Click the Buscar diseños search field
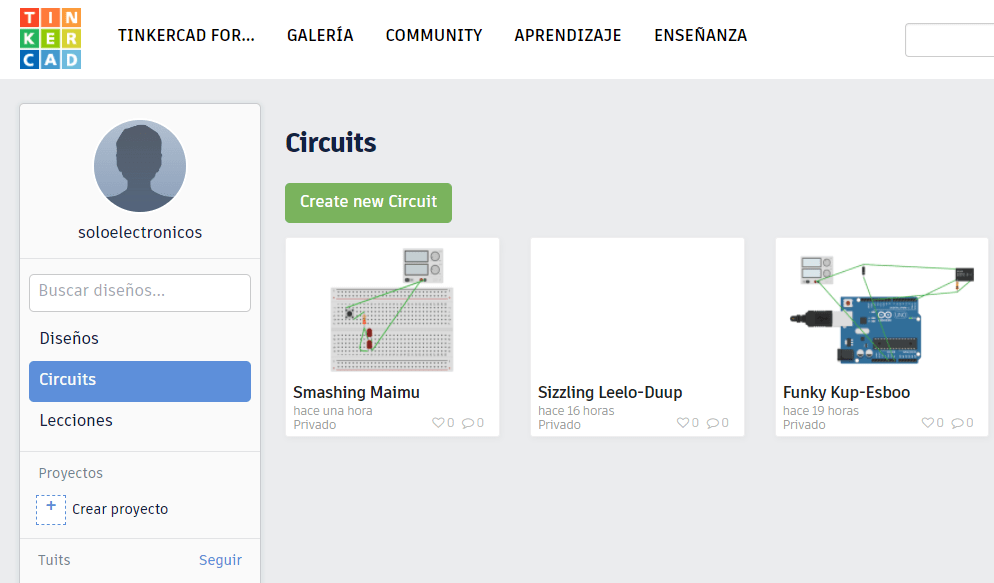The height and width of the screenshot is (583, 994). 139,292
